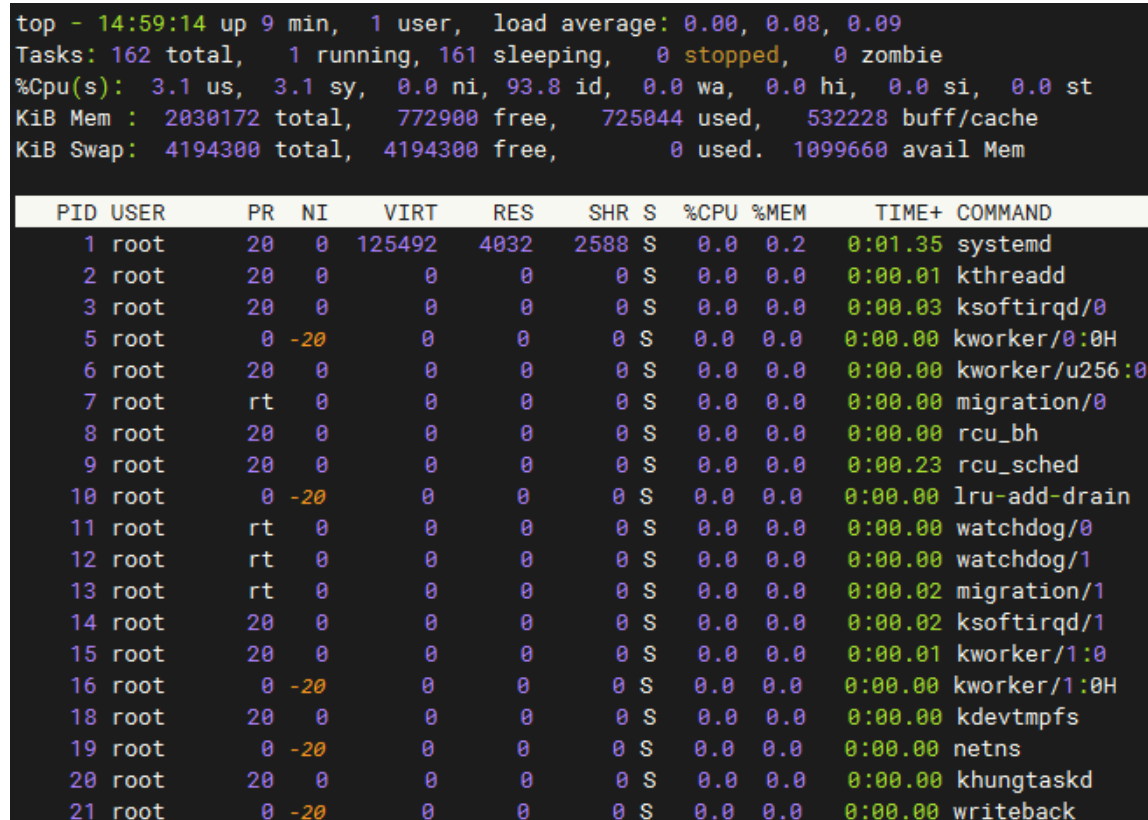Screen dimensions: 1148x820
Task: Click the 161 sleeping count
Action: click(458, 55)
